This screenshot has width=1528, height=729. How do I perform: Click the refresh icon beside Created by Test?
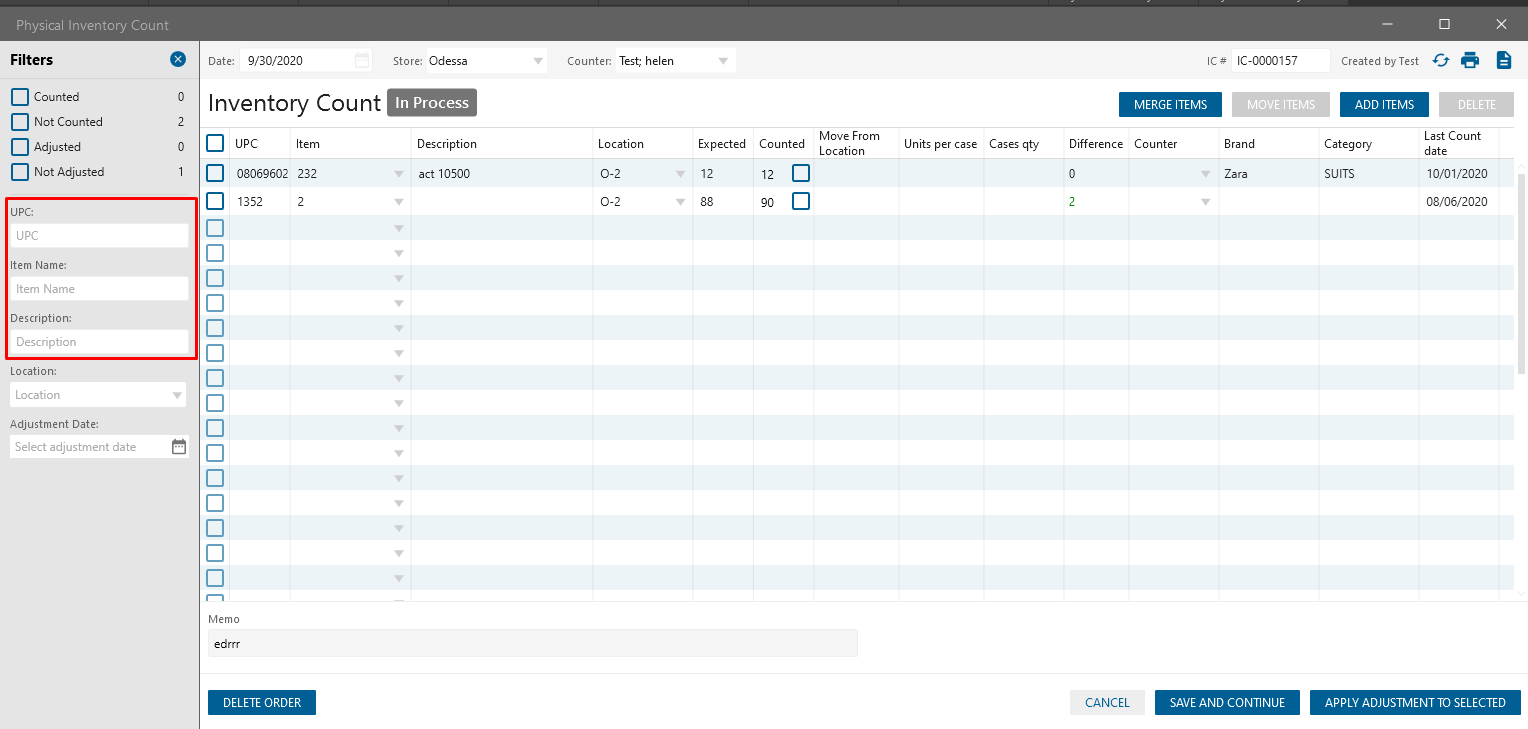[x=1441, y=61]
